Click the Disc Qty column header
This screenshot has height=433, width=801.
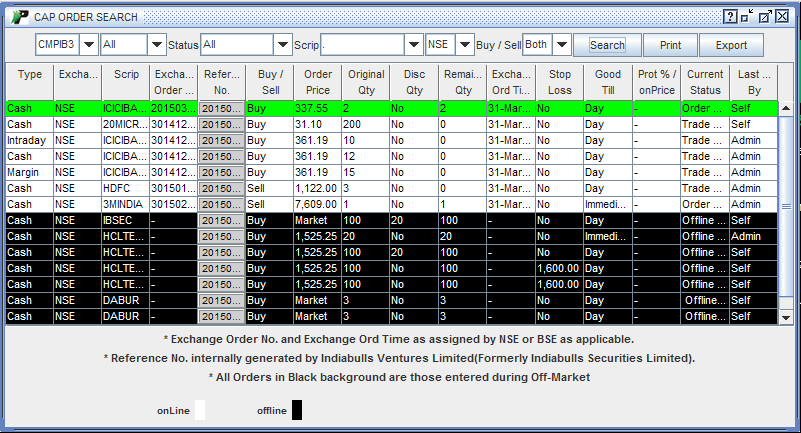(414, 82)
